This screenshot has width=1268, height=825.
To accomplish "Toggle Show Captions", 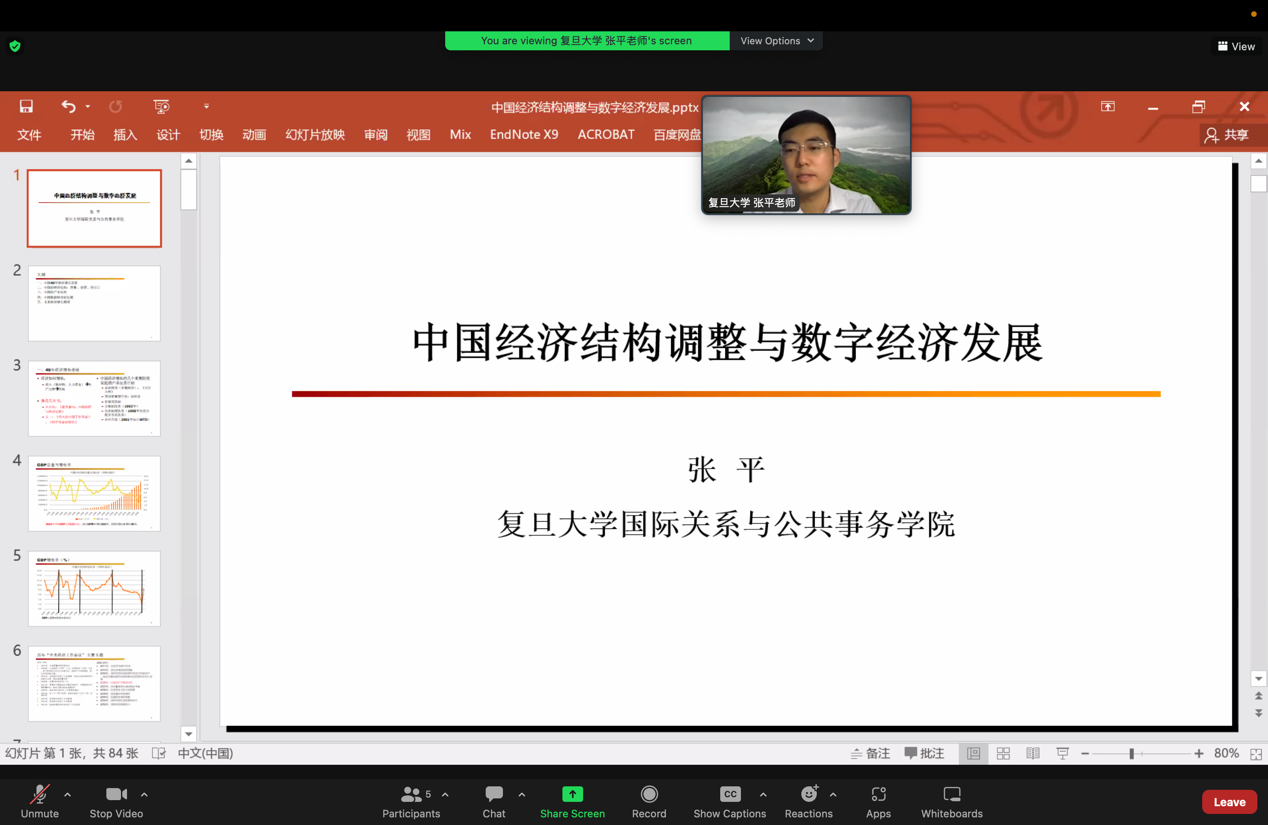I will [730, 801].
